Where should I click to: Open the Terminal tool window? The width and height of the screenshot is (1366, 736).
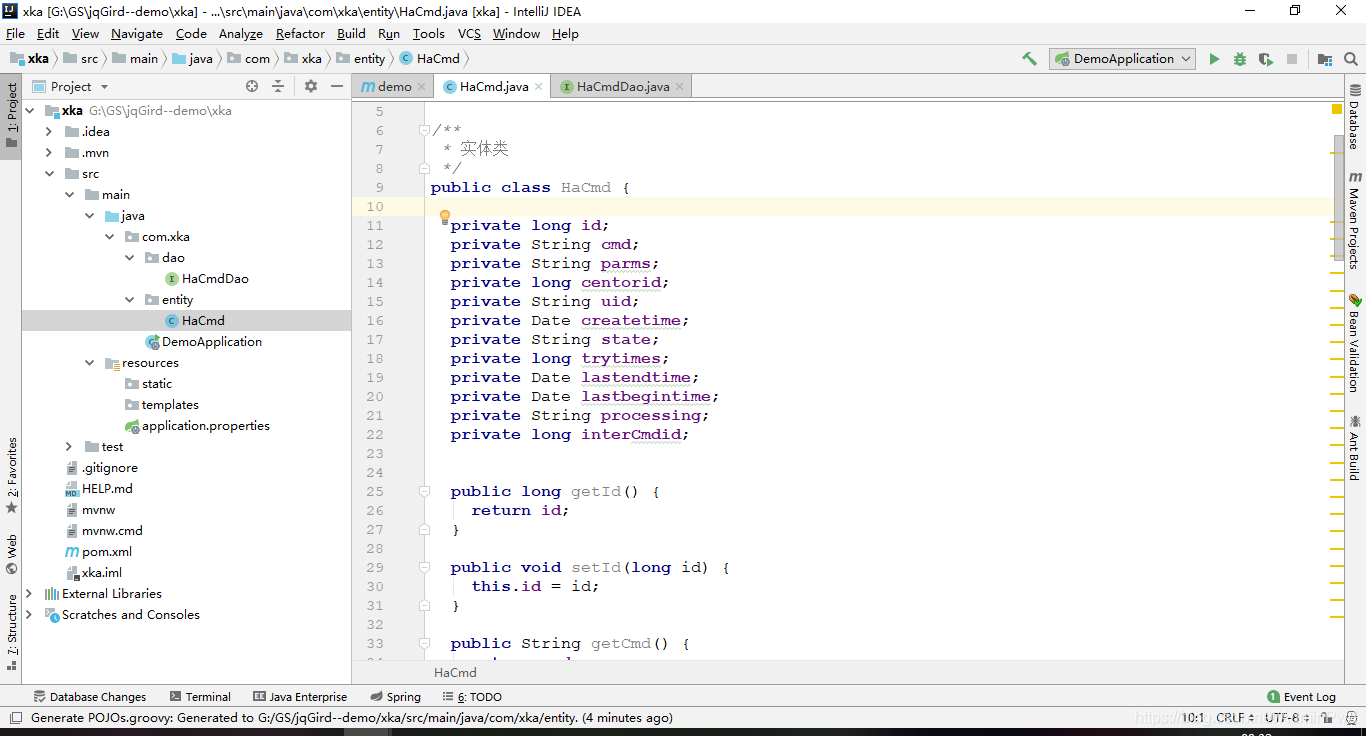tap(200, 697)
